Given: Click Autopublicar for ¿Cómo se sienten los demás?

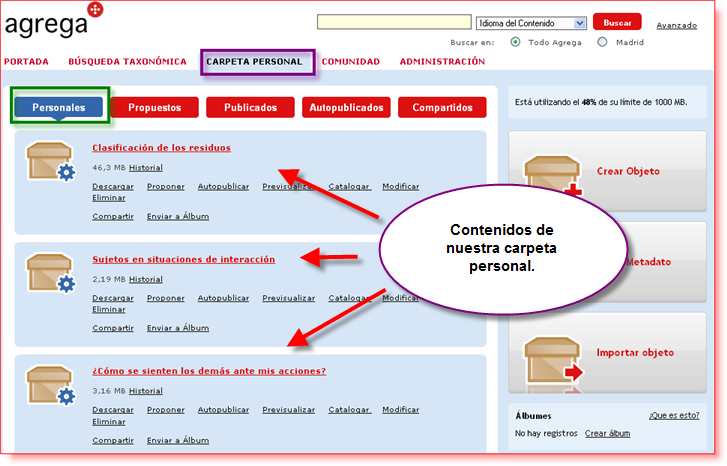Looking at the screenshot, I should coord(223,410).
